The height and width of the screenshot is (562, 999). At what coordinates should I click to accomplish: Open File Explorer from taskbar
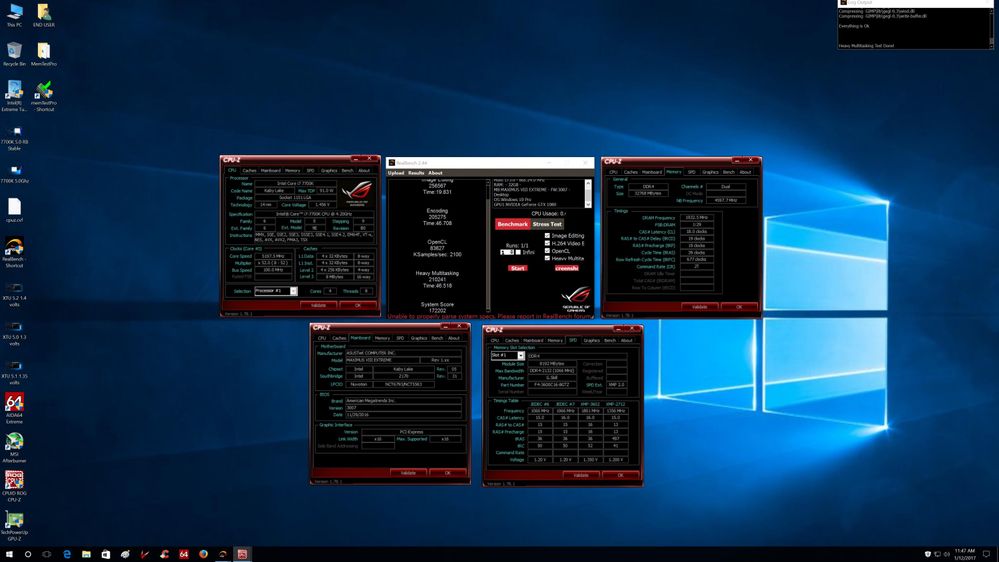pos(86,554)
